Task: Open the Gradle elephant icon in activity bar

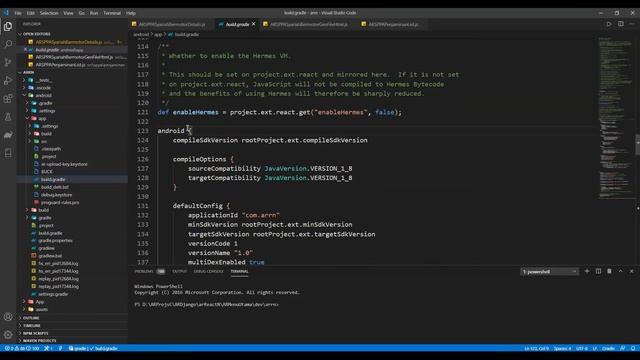Action: pos(8,135)
